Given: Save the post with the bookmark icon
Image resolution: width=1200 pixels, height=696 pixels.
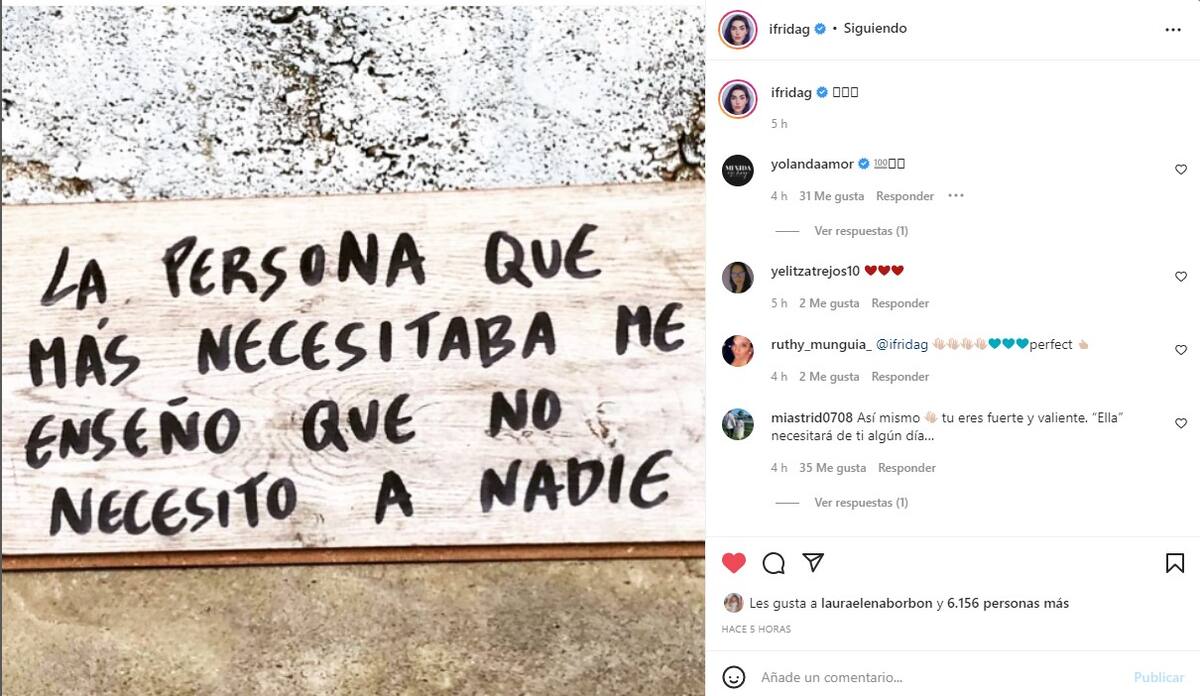Looking at the screenshot, I should 1175,563.
